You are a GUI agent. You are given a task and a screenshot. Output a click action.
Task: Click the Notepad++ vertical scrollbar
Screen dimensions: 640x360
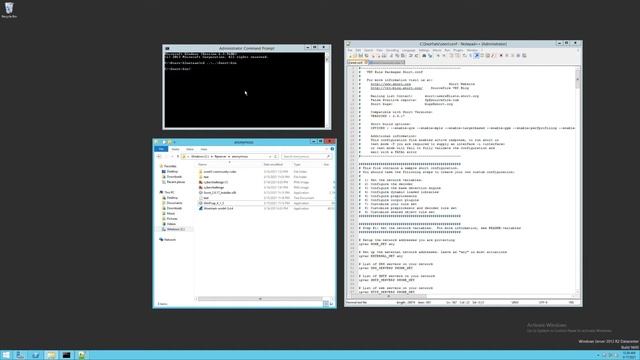tap(578, 78)
